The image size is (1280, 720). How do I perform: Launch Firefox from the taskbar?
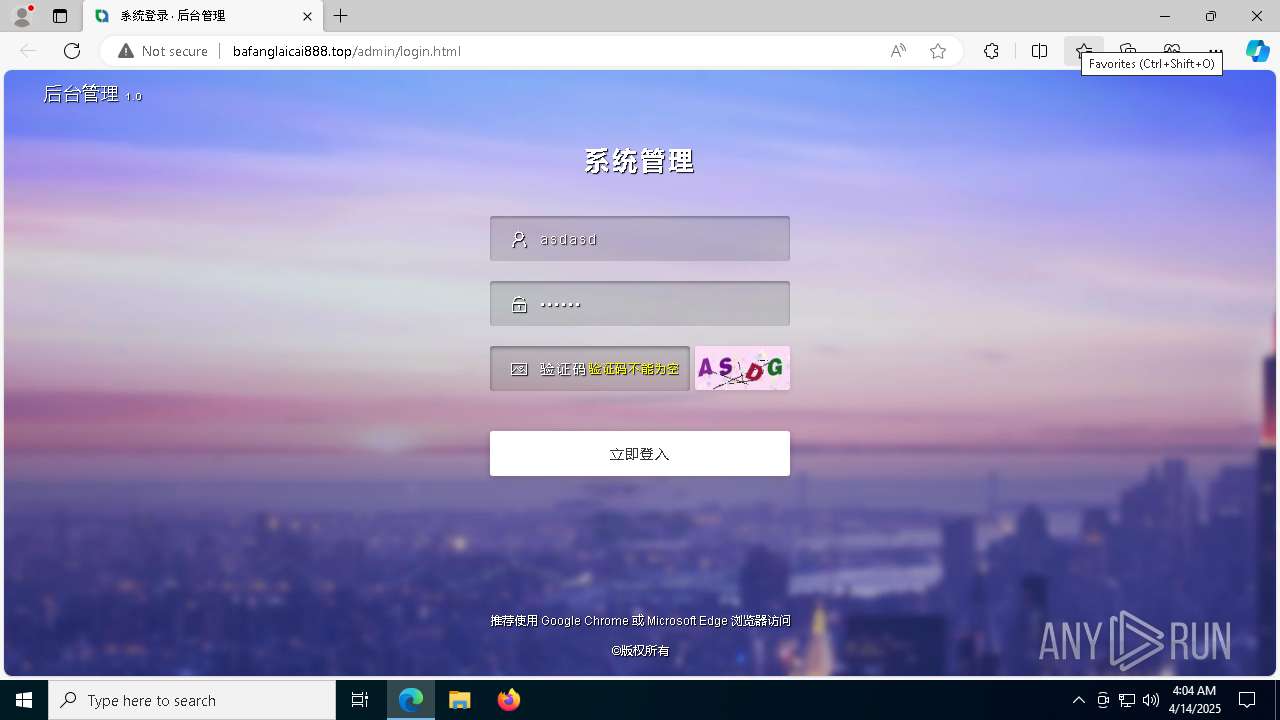coord(509,700)
